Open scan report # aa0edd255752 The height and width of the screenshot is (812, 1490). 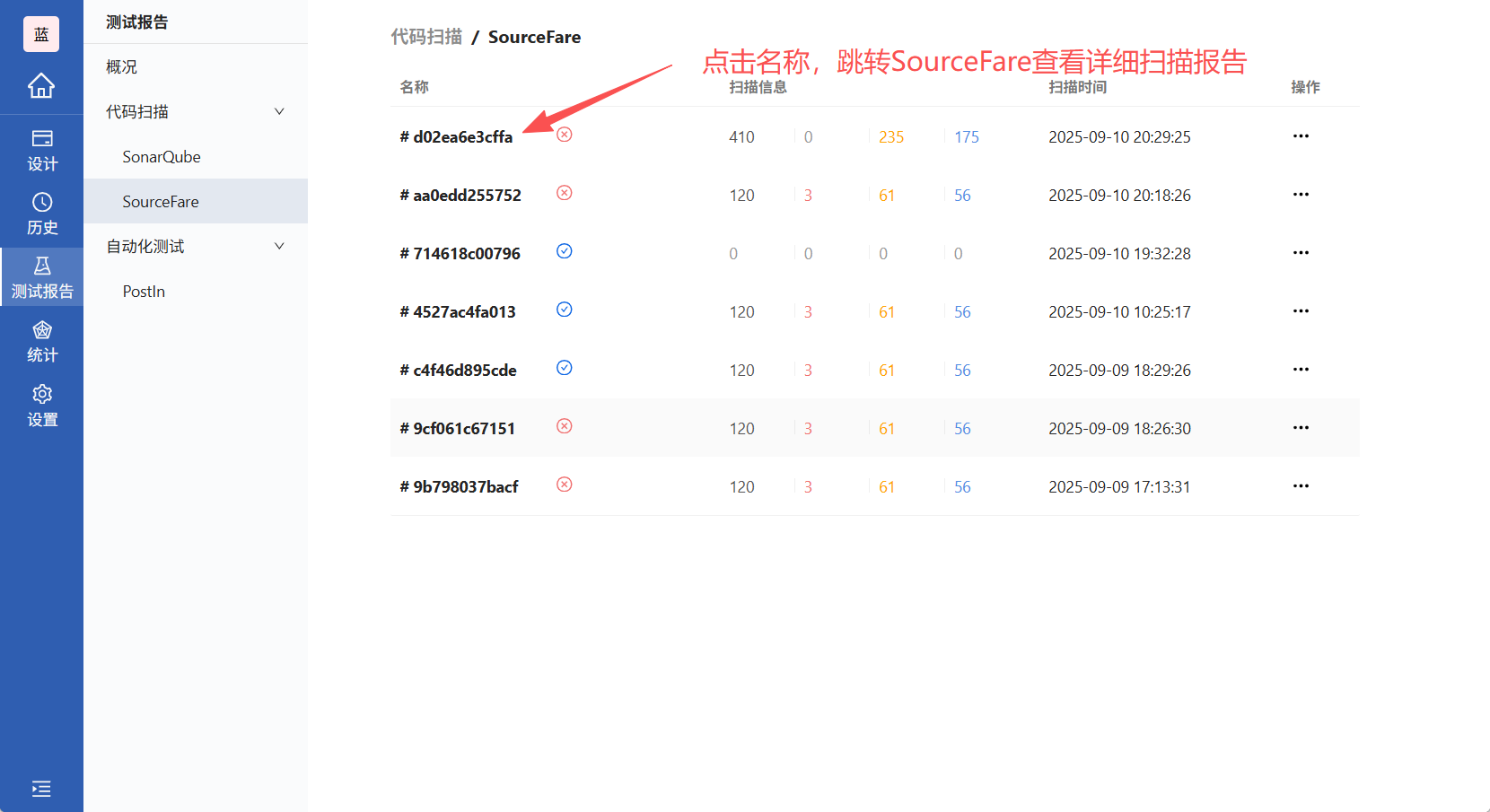pyautogui.click(x=460, y=196)
